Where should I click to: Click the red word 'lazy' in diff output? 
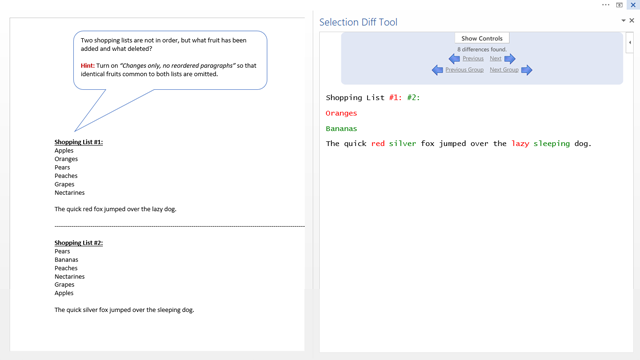click(x=520, y=144)
